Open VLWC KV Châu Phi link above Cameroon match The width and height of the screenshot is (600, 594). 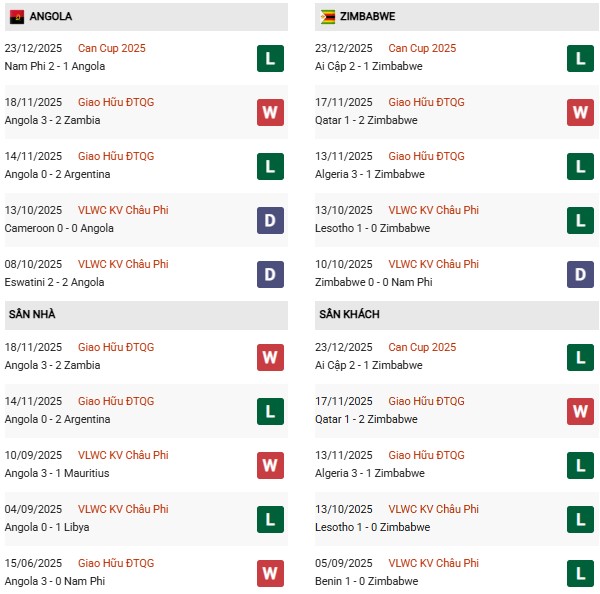(123, 210)
